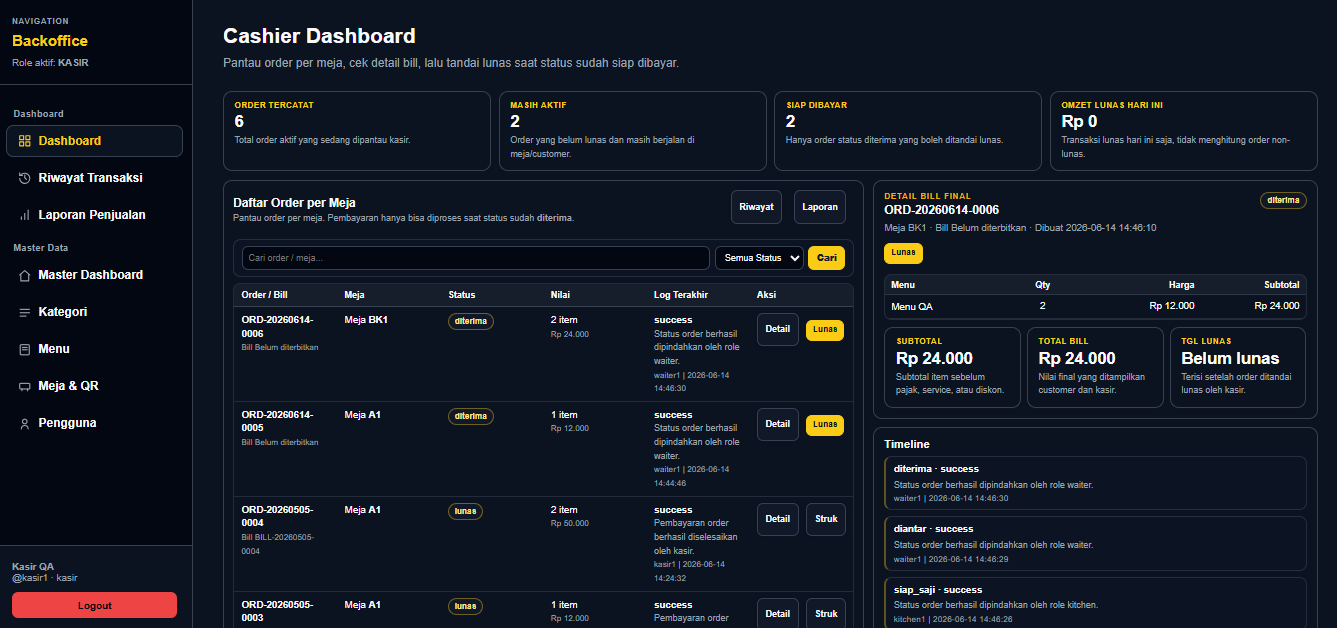Click the Dashboard grid icon in sidebar

[x=25, y=141]
